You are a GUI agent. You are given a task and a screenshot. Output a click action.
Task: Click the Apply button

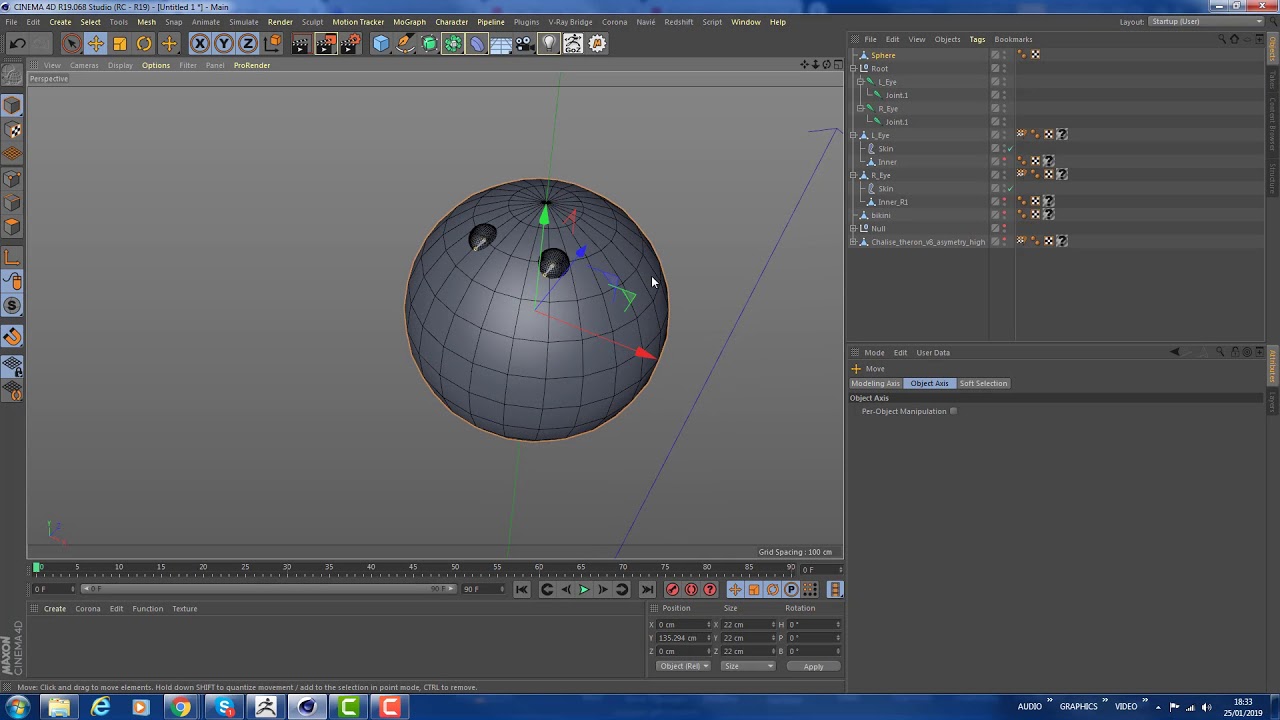click(x=813, y=666)
